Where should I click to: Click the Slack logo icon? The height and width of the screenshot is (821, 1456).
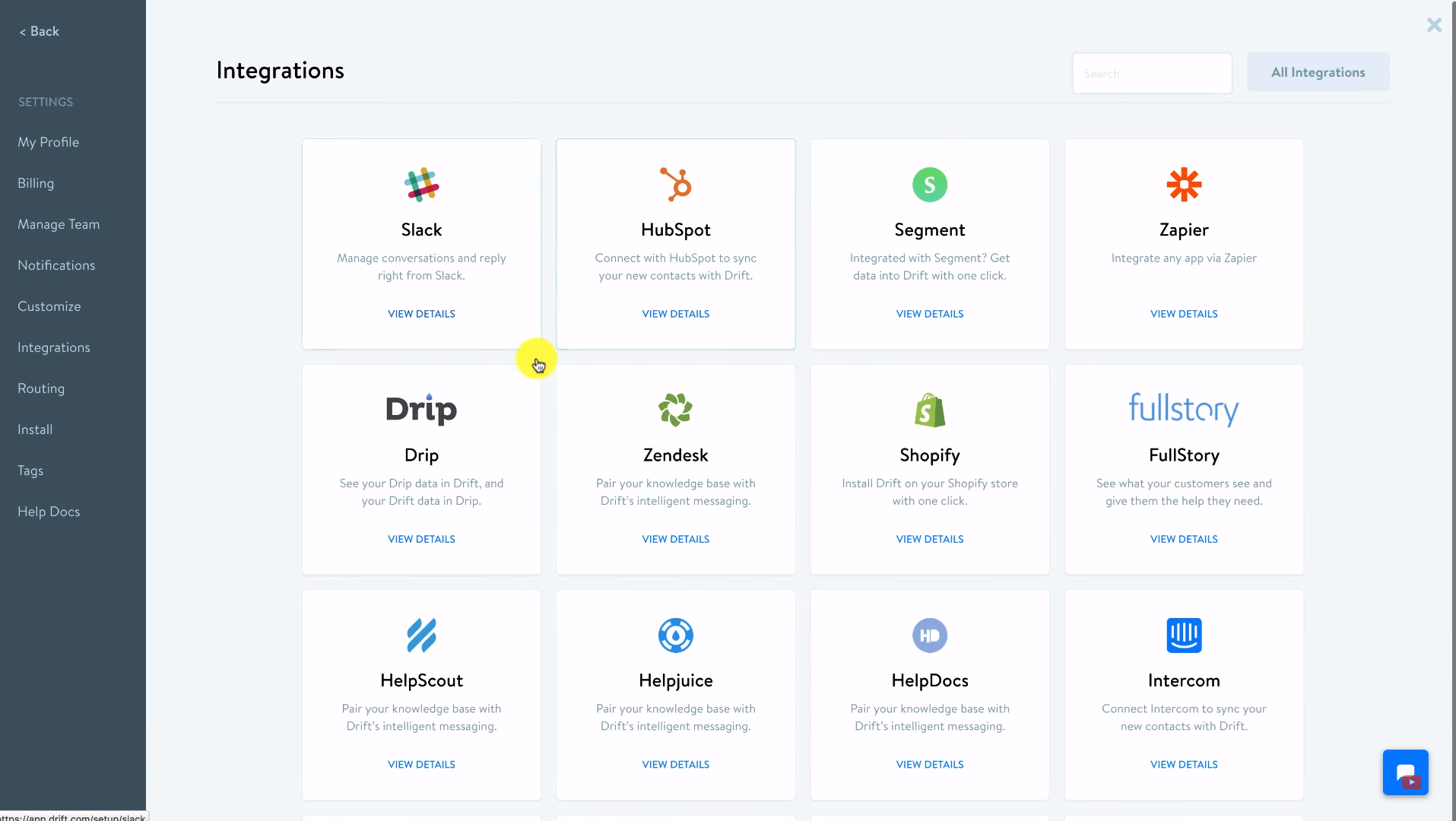[x=421, y=185]
